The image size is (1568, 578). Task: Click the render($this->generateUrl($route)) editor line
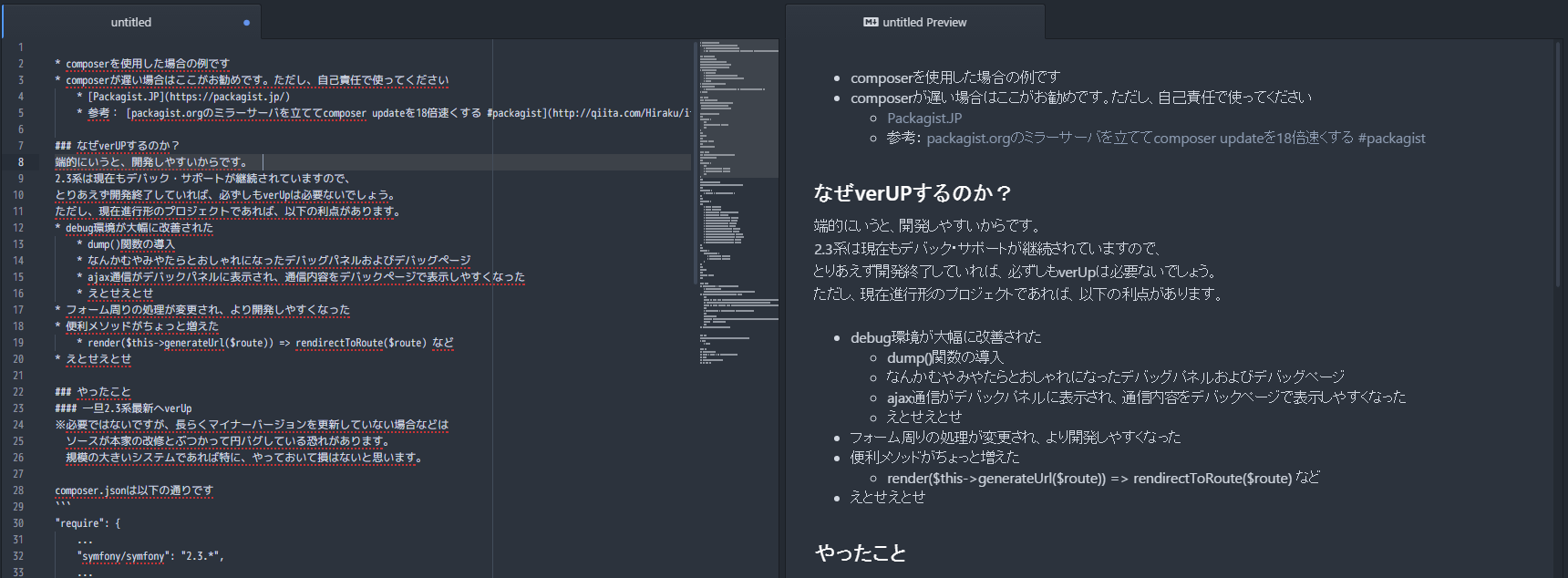[265, 343]
